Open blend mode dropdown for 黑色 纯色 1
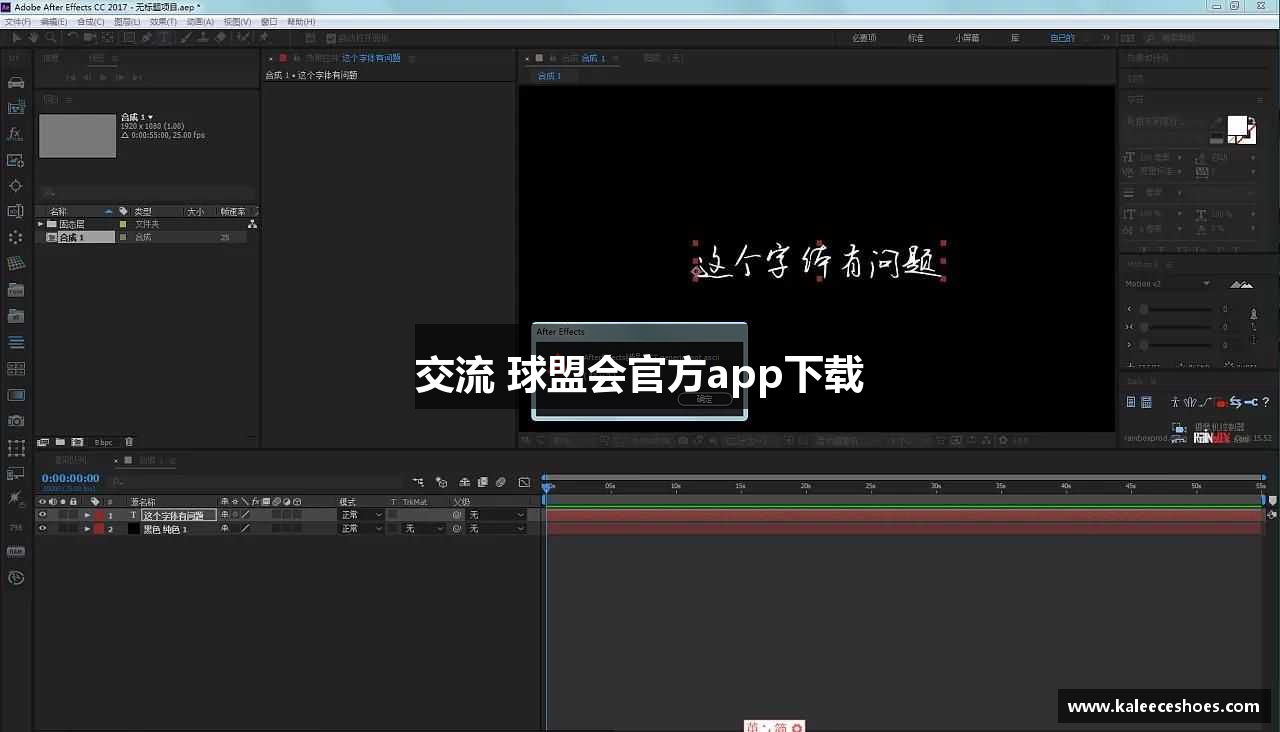 (x=361, y=528)
